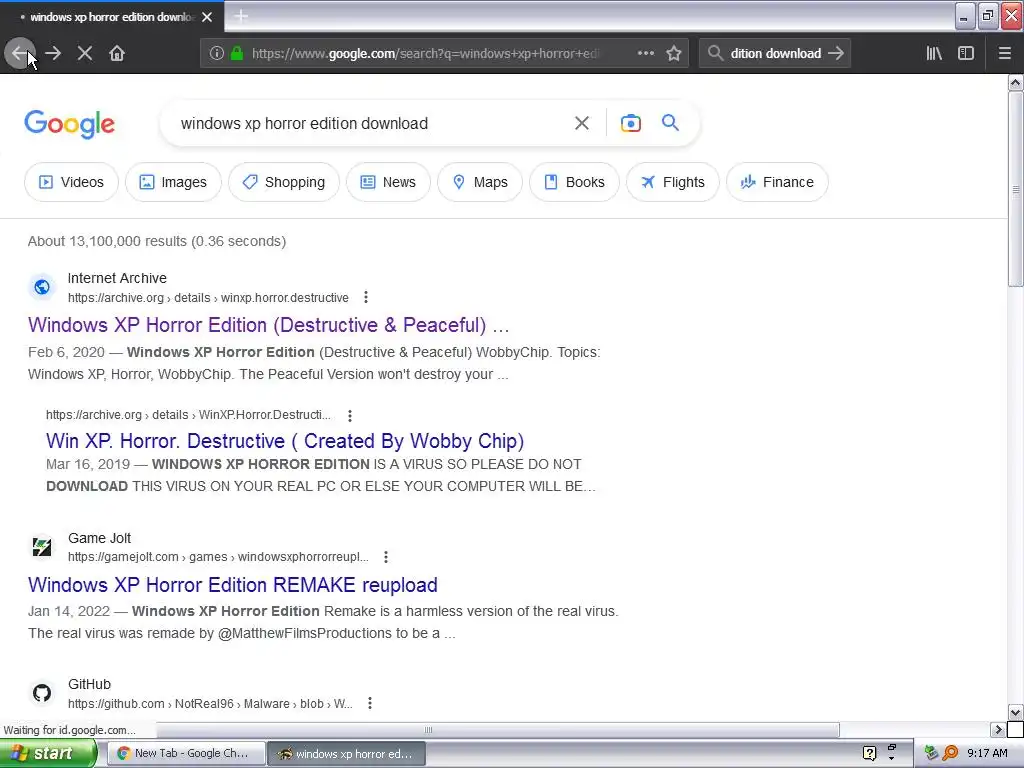Open the Library bookshelf icon

click(x=934, y=53)
